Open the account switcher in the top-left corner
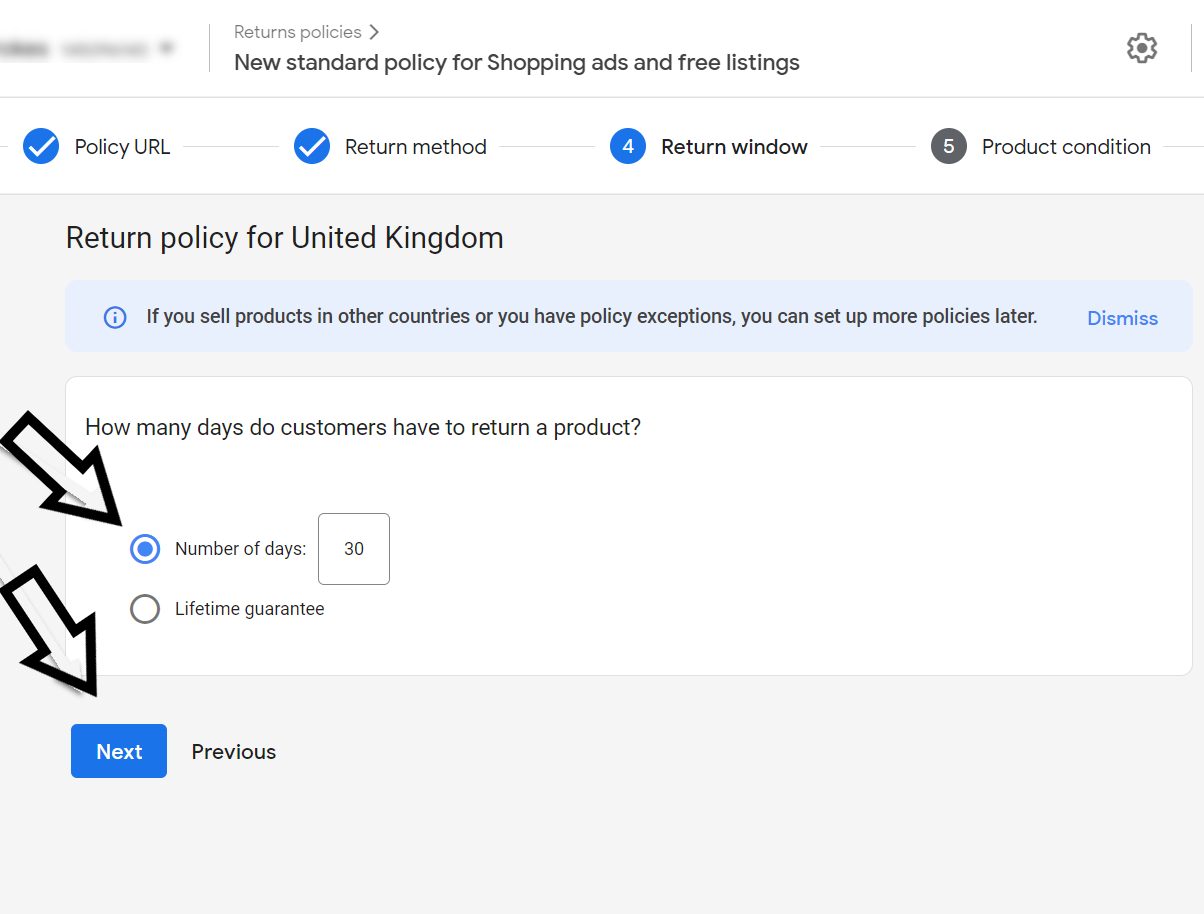1204x914 pixels. (90, 46)
